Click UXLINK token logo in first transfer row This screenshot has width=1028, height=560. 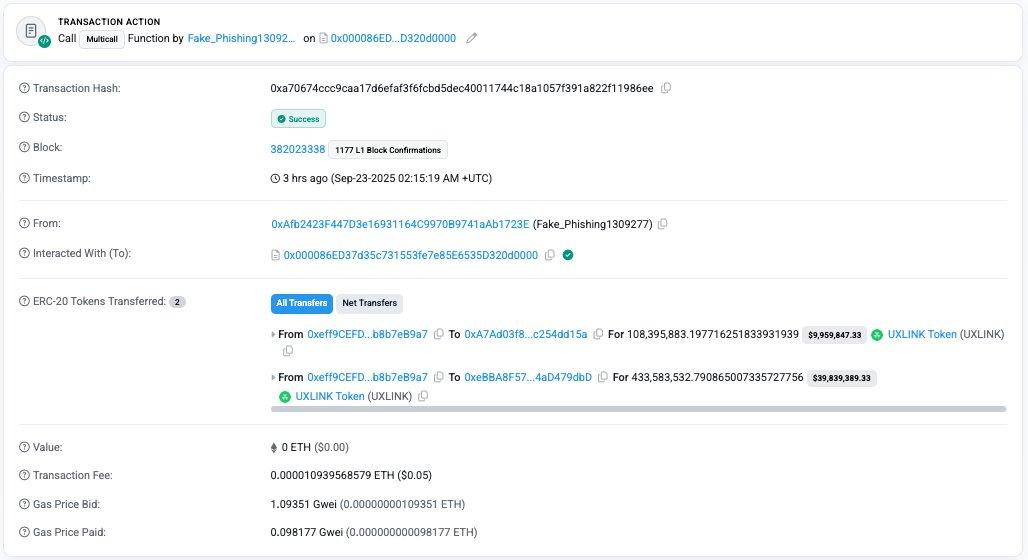(x=877, y=335)
